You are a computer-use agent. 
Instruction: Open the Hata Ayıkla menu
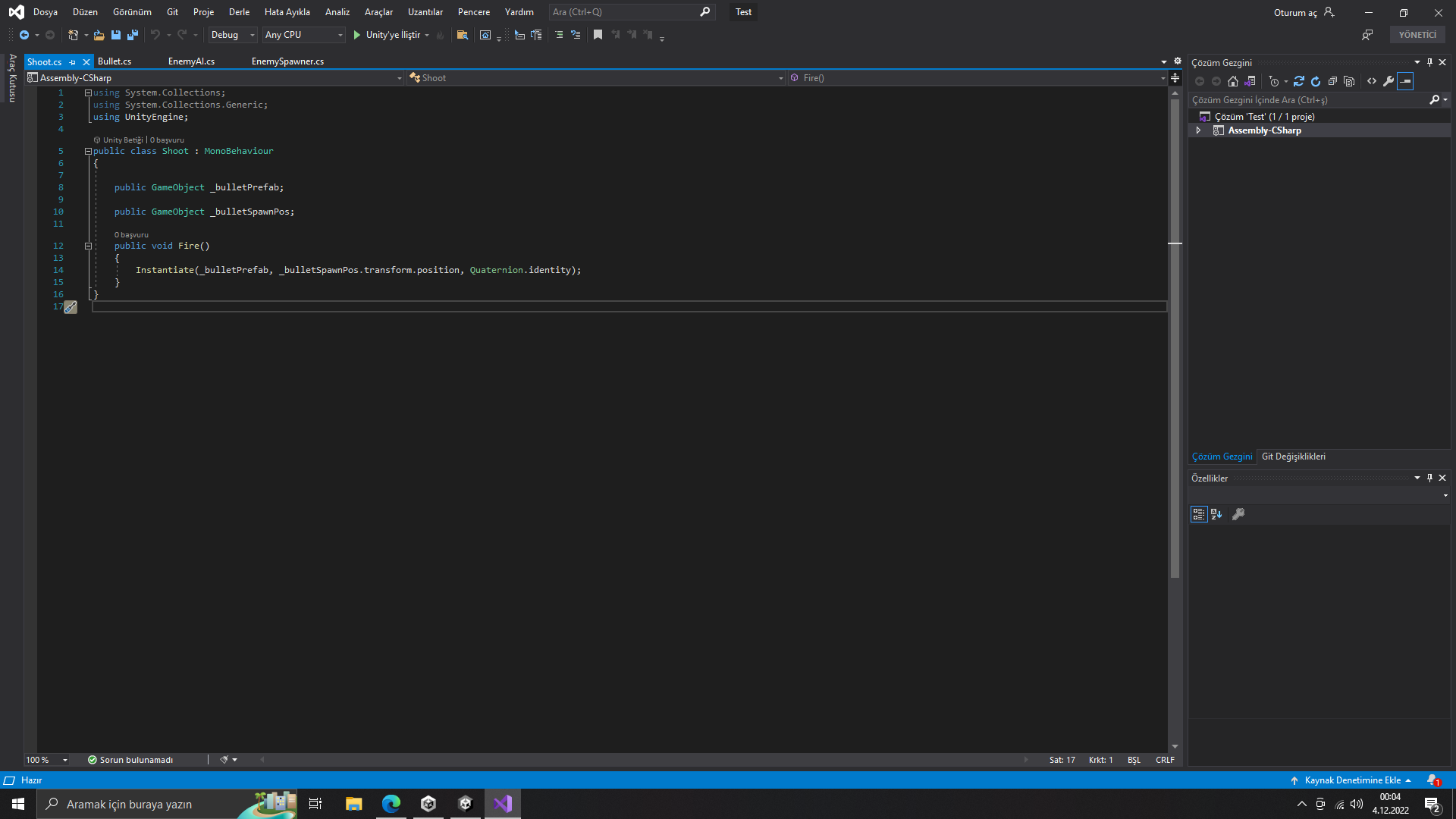tap(287, 12)
